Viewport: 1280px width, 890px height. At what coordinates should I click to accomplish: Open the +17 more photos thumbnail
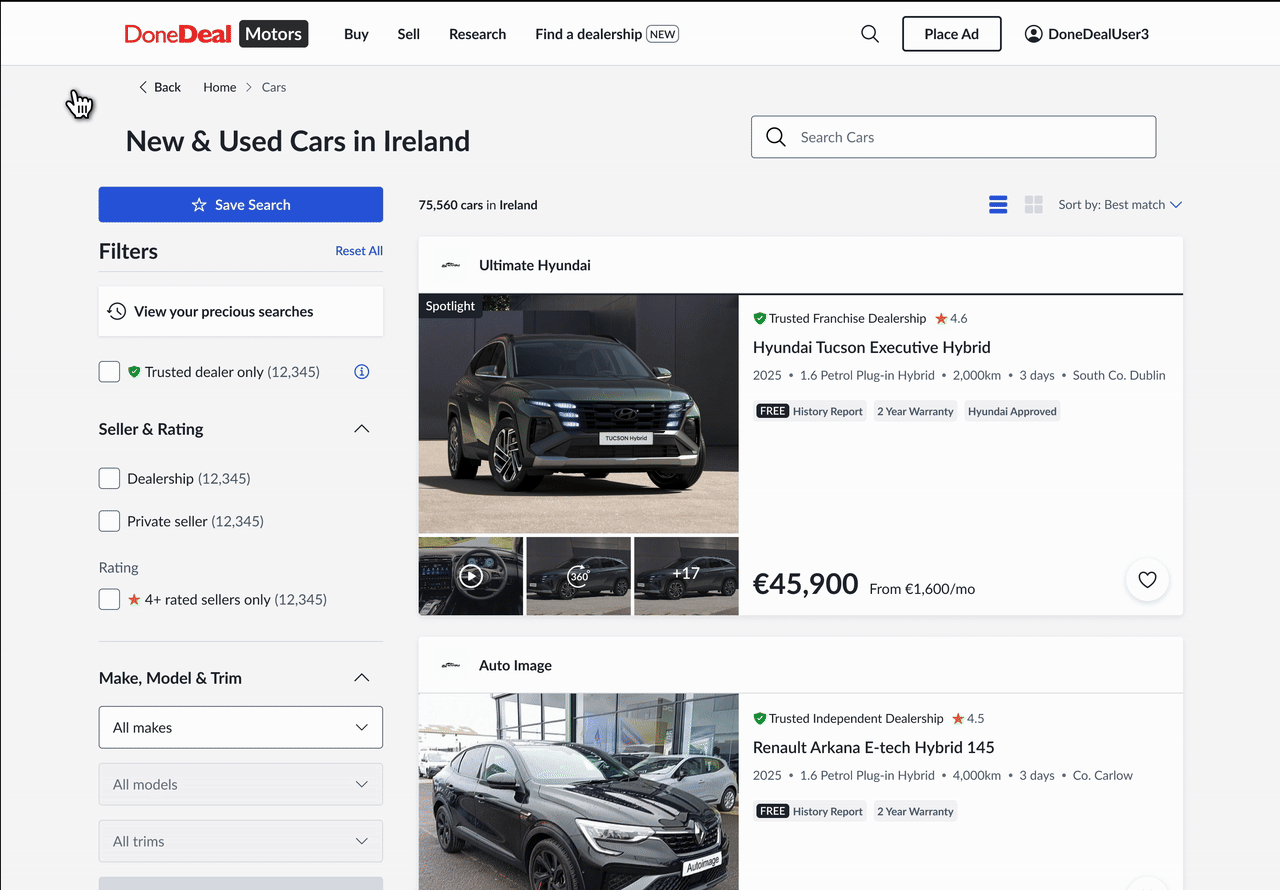686,576
